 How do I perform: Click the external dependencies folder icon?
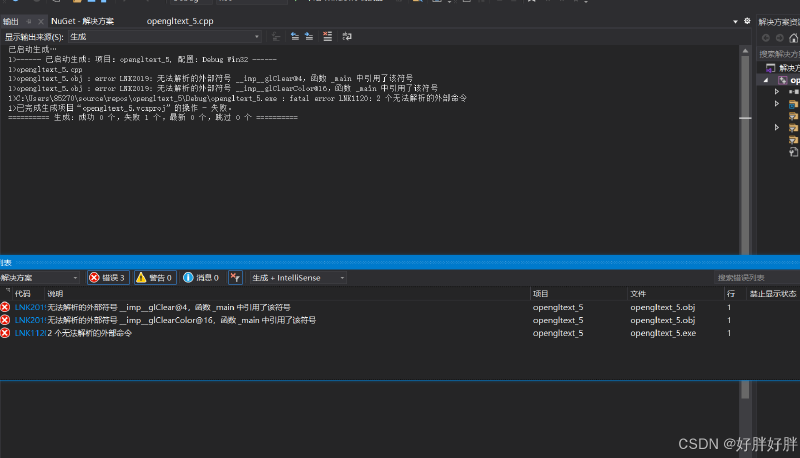pyautogui.click(x=793, y=104)
